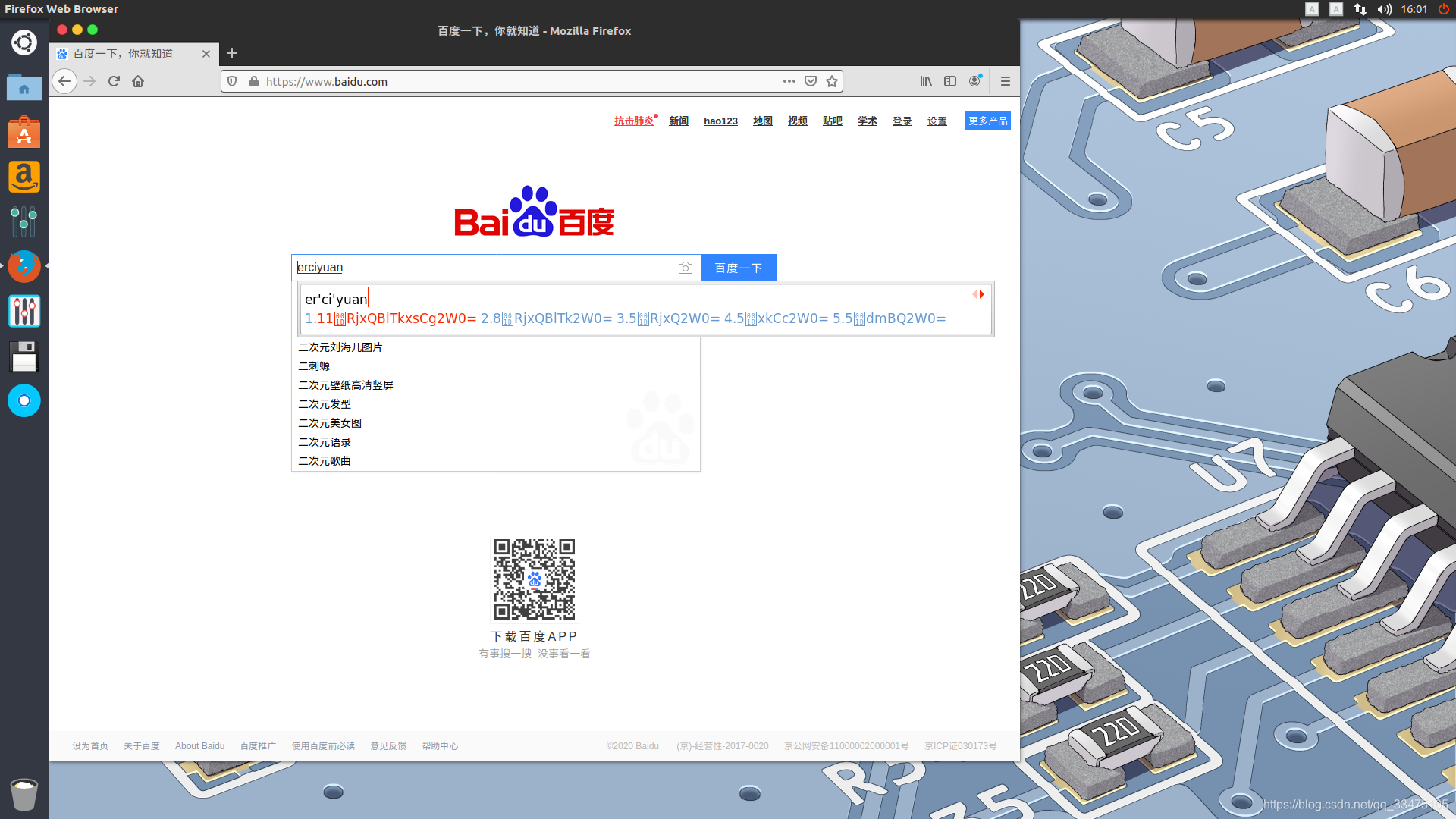Reload the current Baidu page
1456x819 pixels.
114,81
